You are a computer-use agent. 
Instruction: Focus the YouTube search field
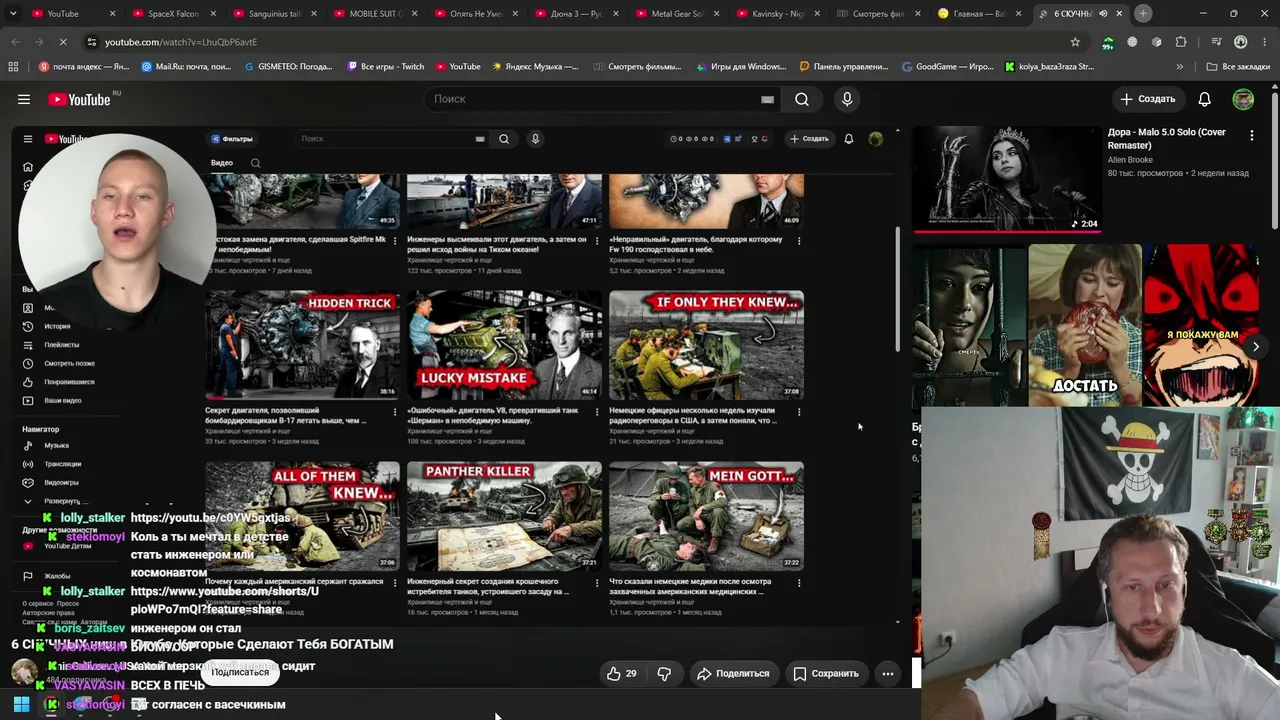(x=594, y=99)
